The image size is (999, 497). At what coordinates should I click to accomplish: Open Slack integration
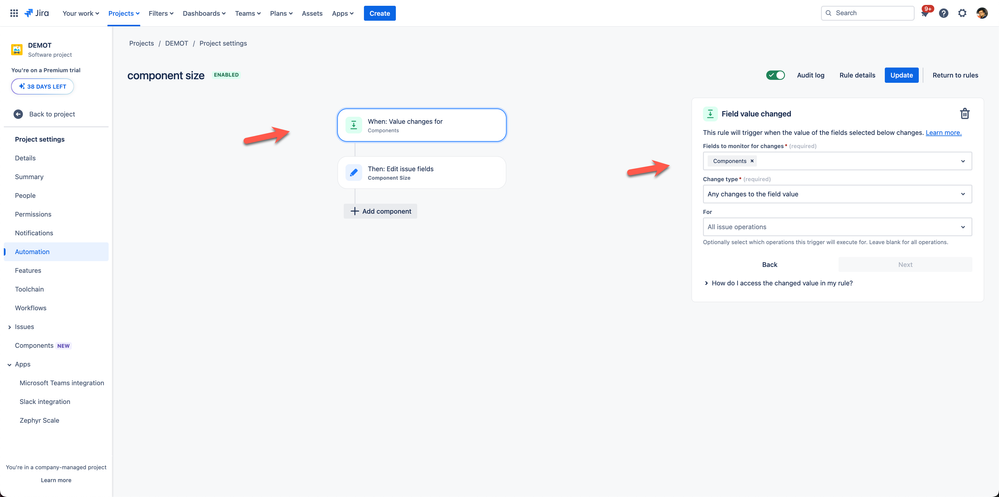(x=45, y=401)
